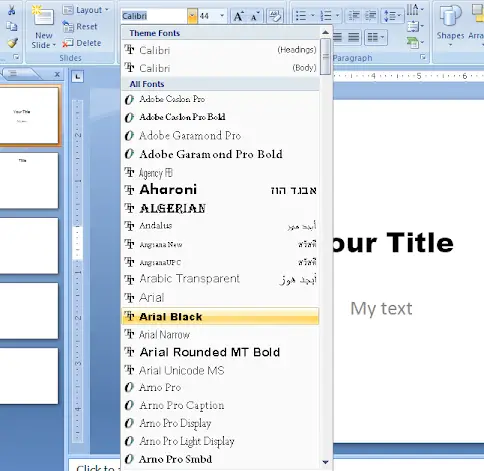Select Adobe Caslon Pro font
This screenshot has height=471, width=484.
point(220,99)
